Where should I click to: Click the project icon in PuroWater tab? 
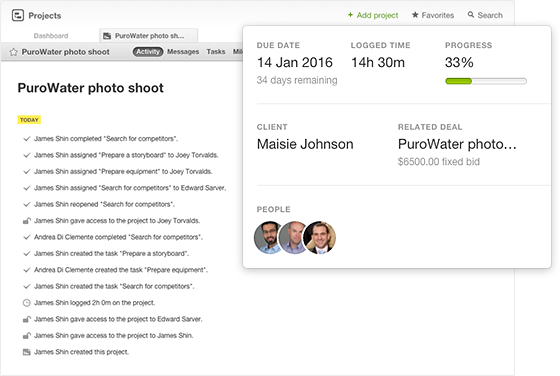click(107, 36)
